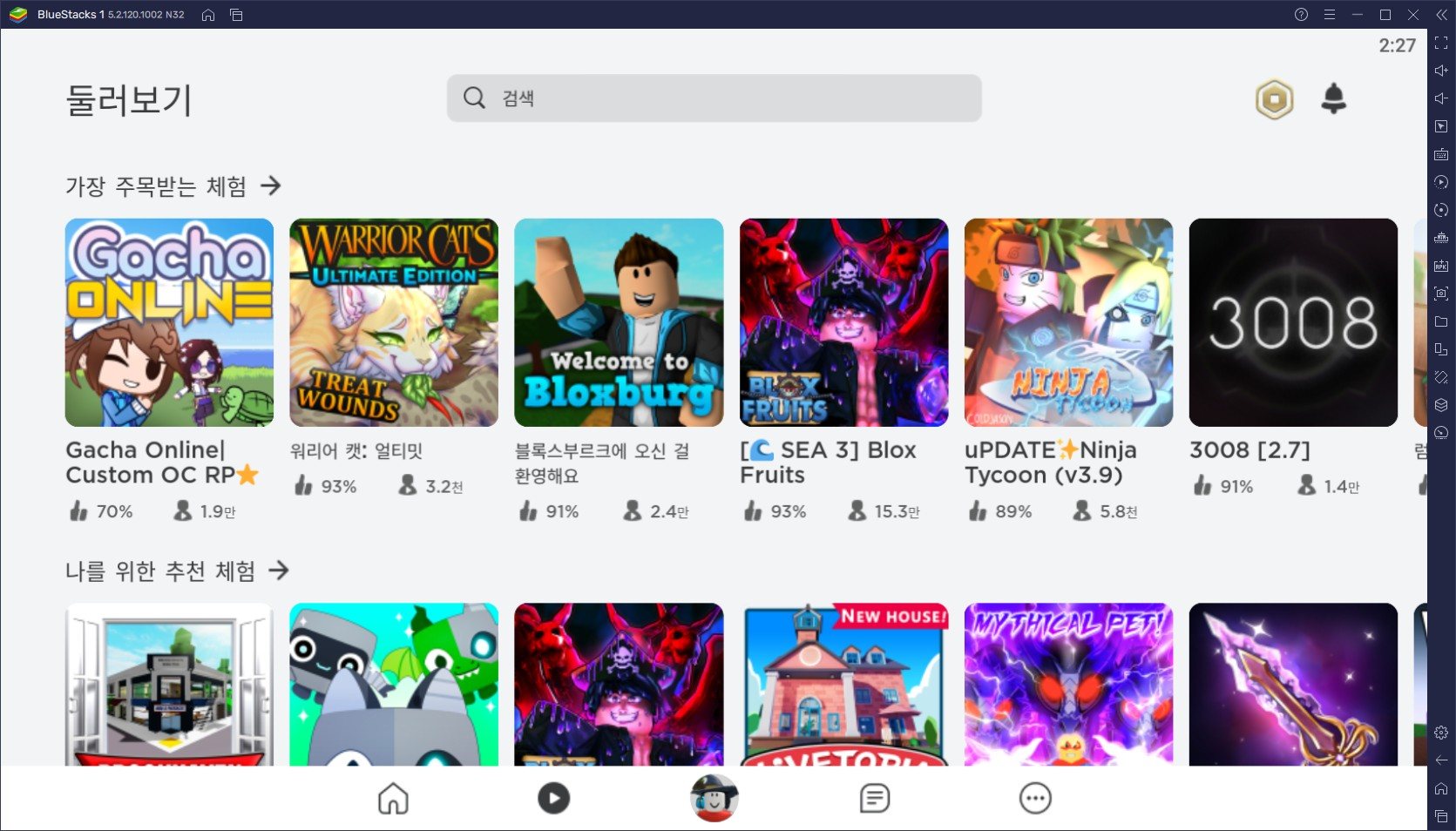This screenshot has width=1456, height=831.
Task: Click the Gacha Online Custom OC RP title
Action: coord(162,463)
